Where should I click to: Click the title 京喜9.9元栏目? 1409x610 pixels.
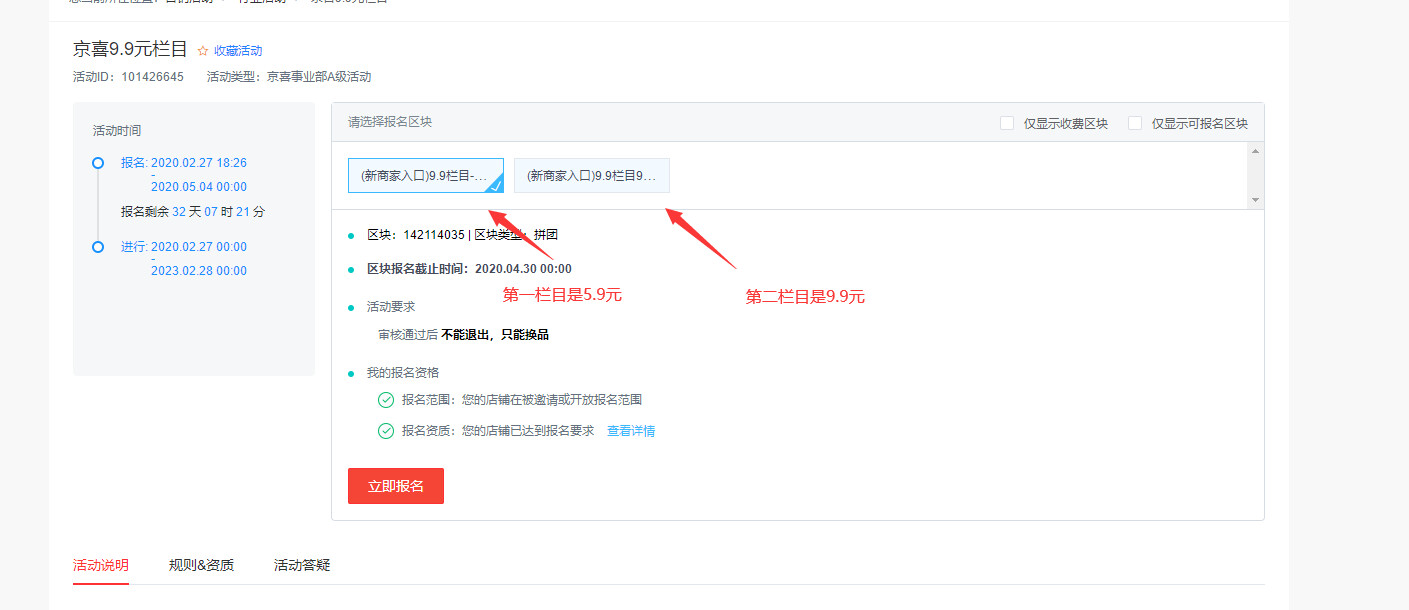coord(131,49)
